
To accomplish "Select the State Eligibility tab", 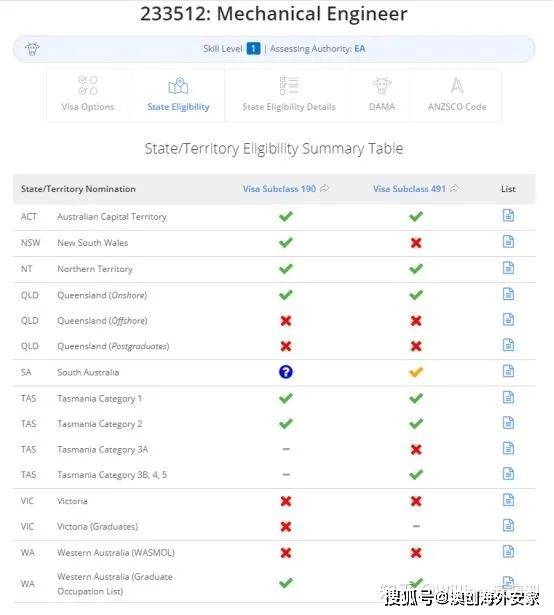I will (178, 95).
